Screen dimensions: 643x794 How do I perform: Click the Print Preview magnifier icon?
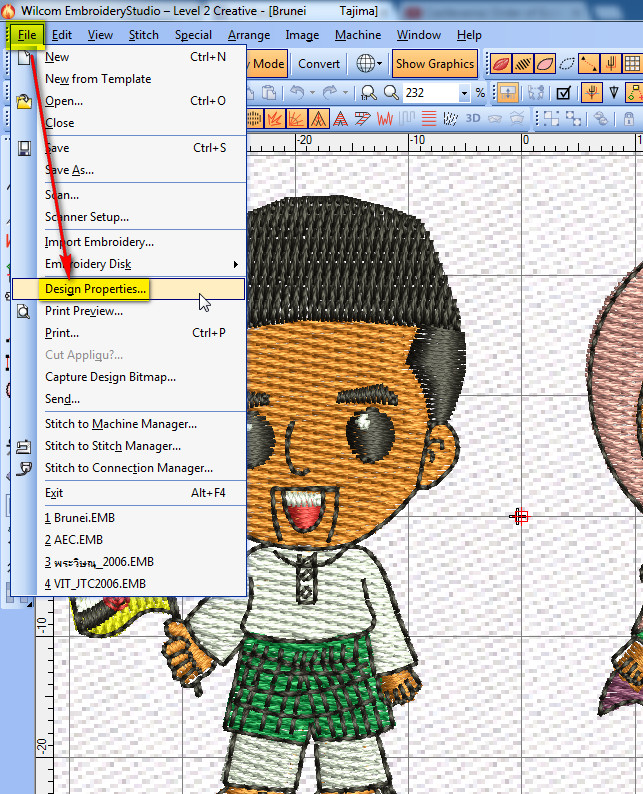click(x=24, y=311)
